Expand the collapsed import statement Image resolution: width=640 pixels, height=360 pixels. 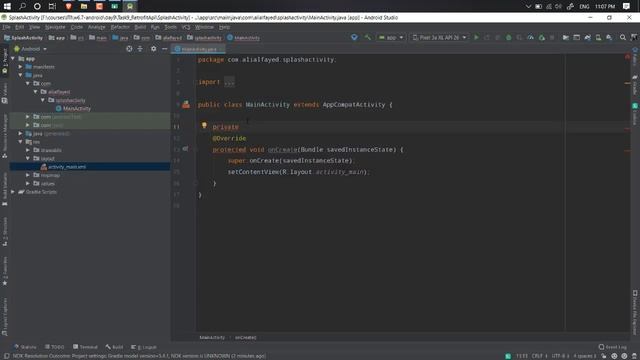pos(229,82)
